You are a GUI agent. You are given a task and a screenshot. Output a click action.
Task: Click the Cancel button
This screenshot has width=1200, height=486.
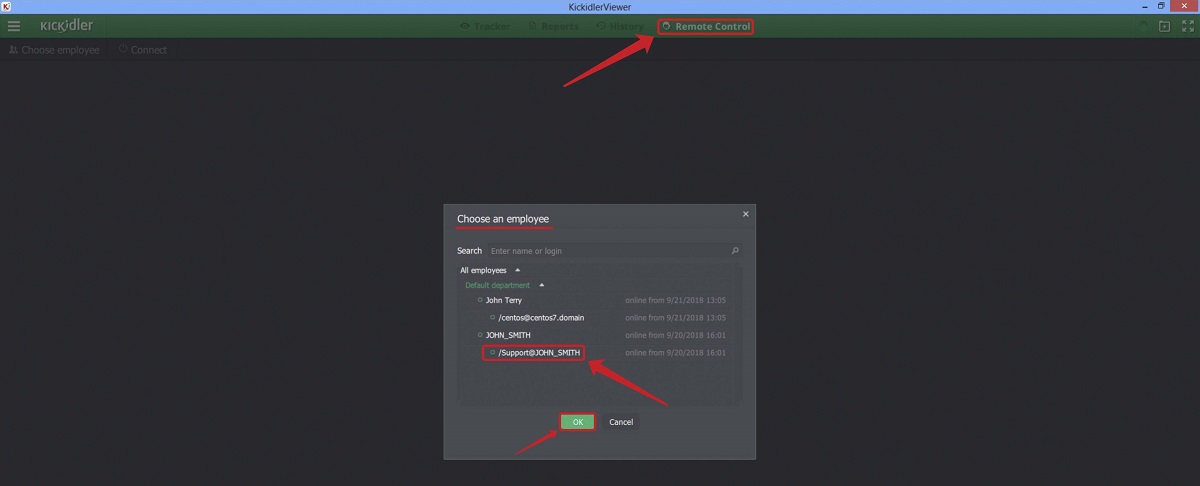[621, 422]
